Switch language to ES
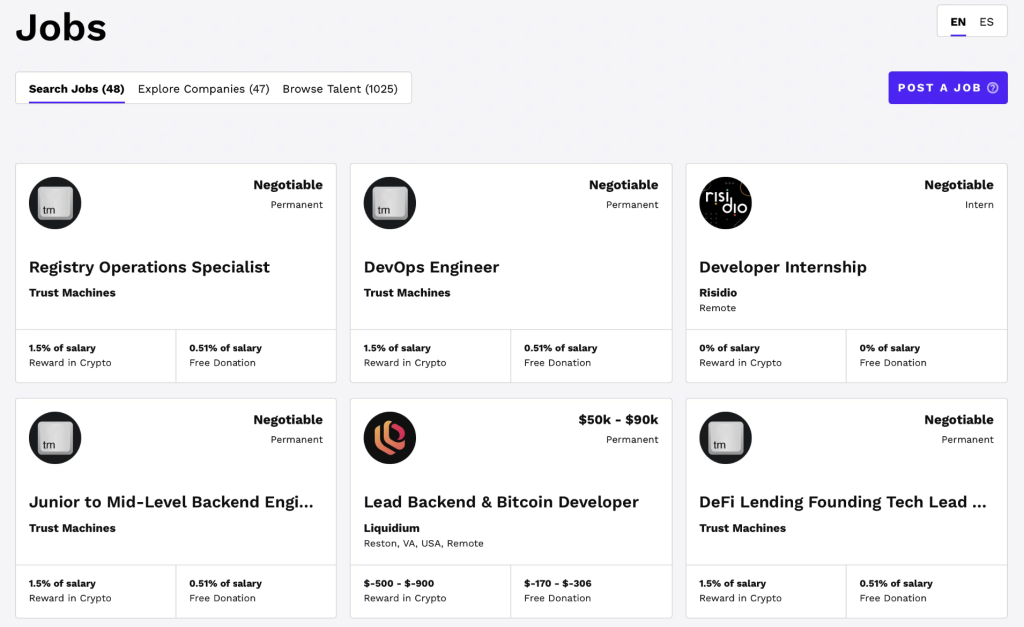 pos(987,22)
